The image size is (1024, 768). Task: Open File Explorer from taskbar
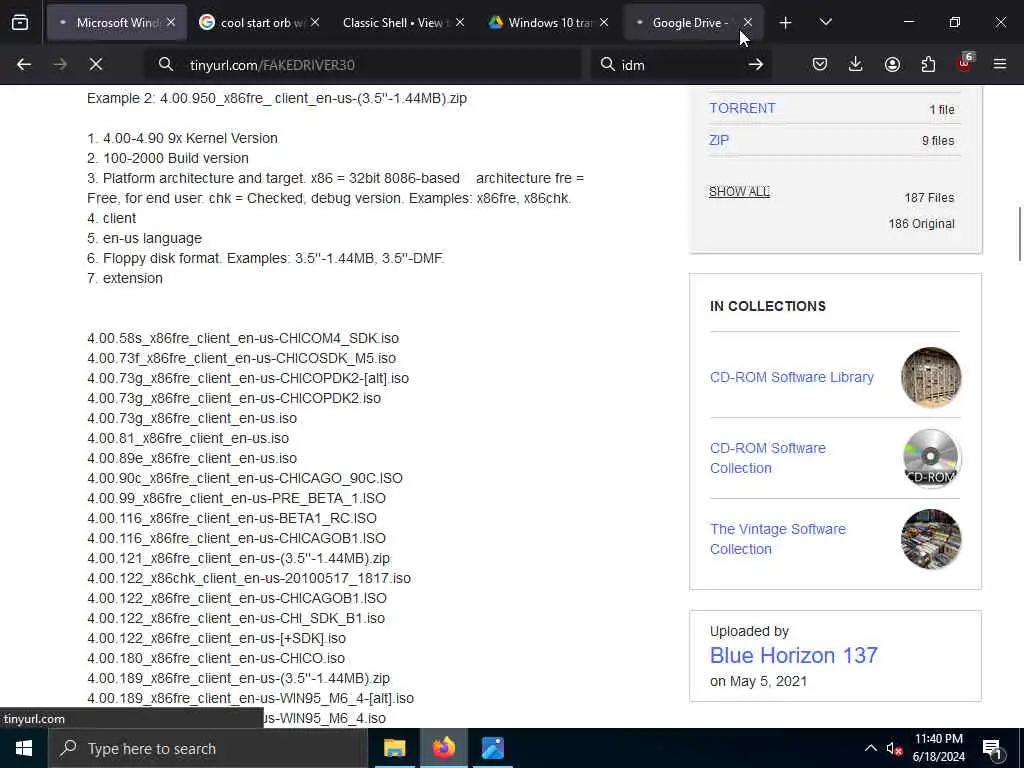click(394, 748)
